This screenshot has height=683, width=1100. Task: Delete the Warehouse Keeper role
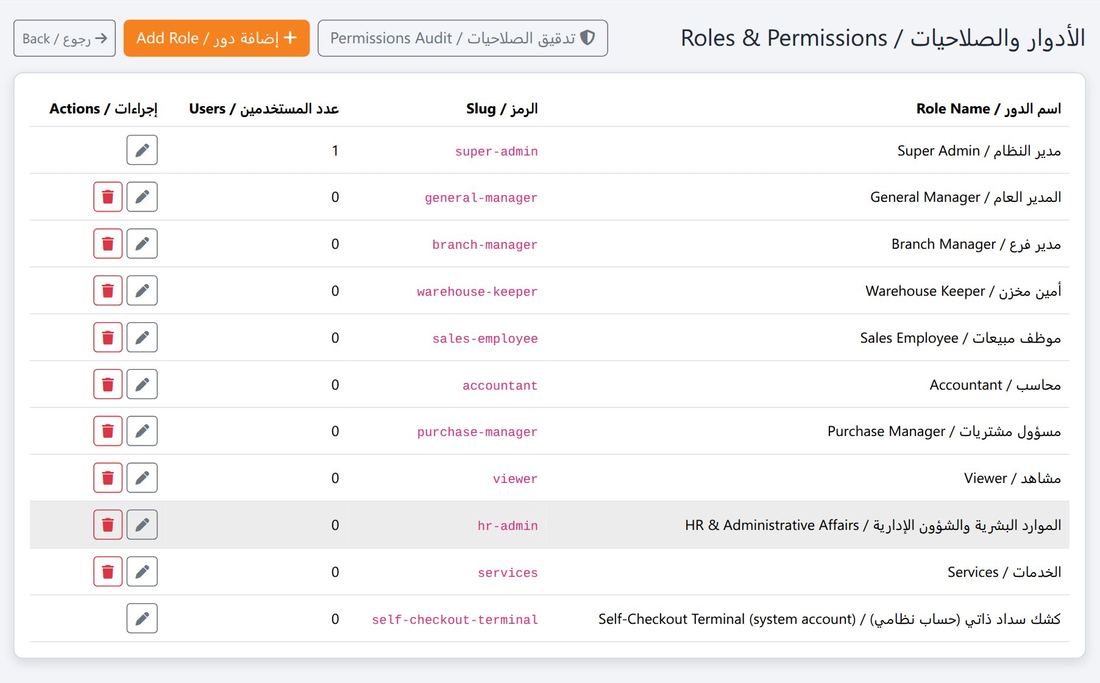[x=108, y=290]
